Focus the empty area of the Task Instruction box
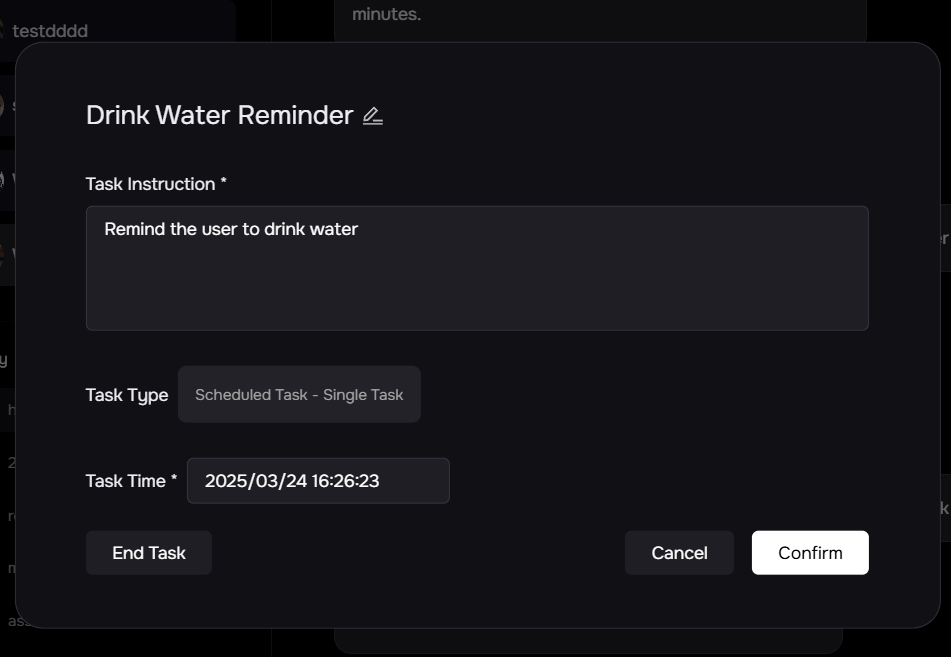This screenshot has width=951, height=657. point(476,290)
